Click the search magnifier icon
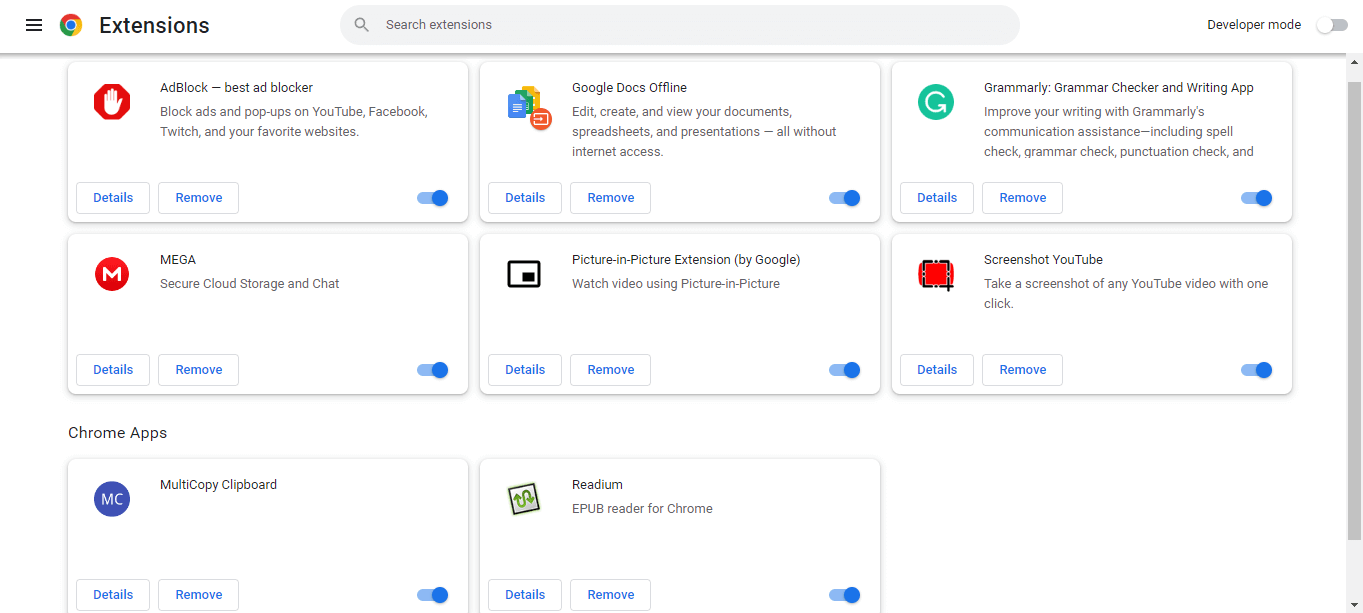This screenshot has width=1363, height=613. [x=362, y=25]
